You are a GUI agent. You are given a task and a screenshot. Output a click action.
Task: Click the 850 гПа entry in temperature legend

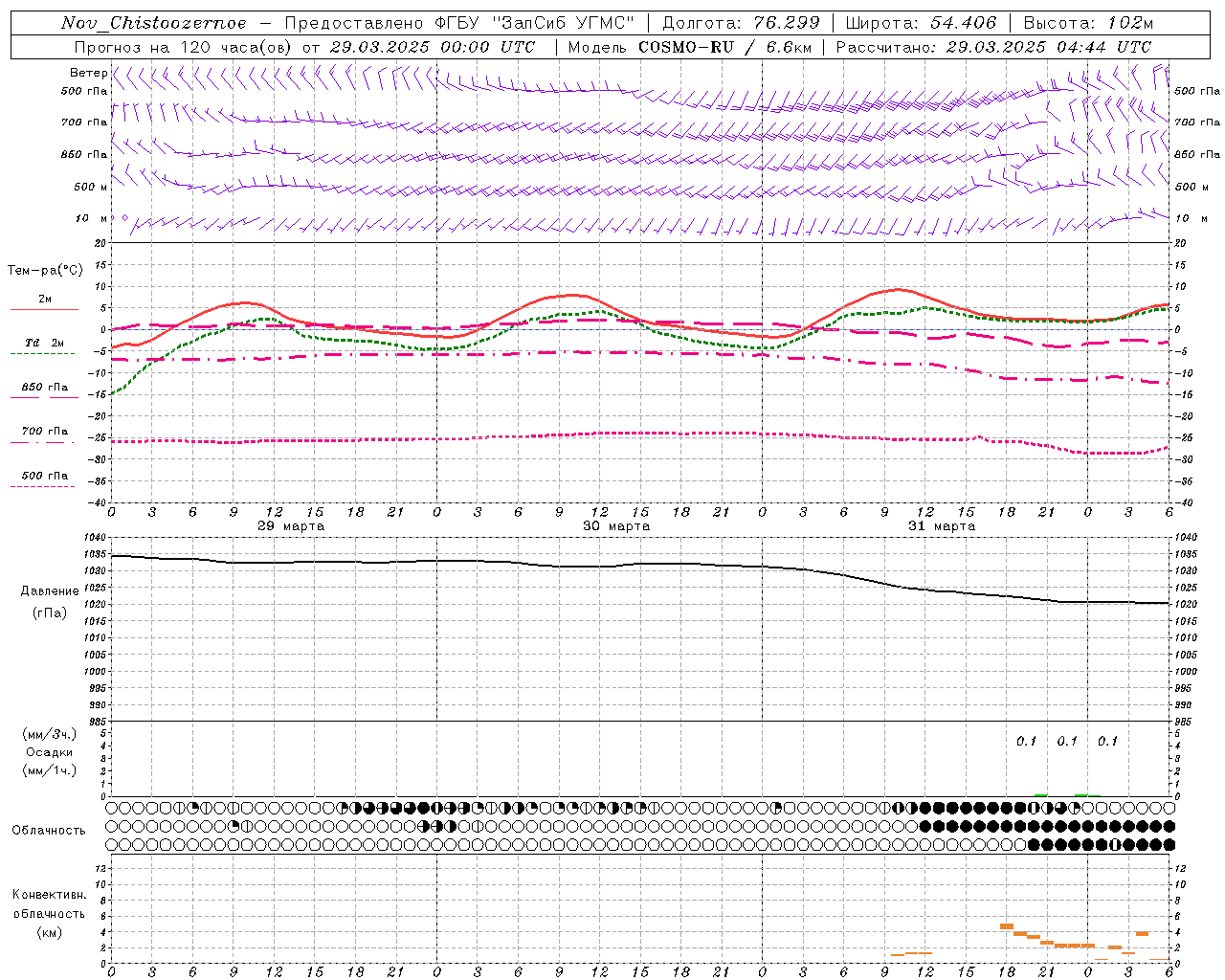coord(44,388)
